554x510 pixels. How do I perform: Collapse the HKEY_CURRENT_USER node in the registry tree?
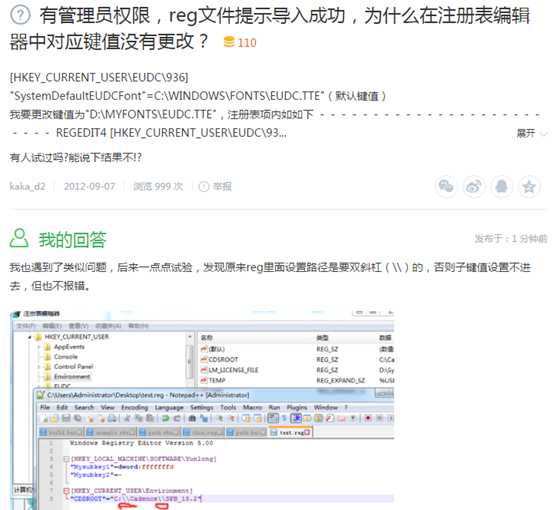[x=30, y=337]
